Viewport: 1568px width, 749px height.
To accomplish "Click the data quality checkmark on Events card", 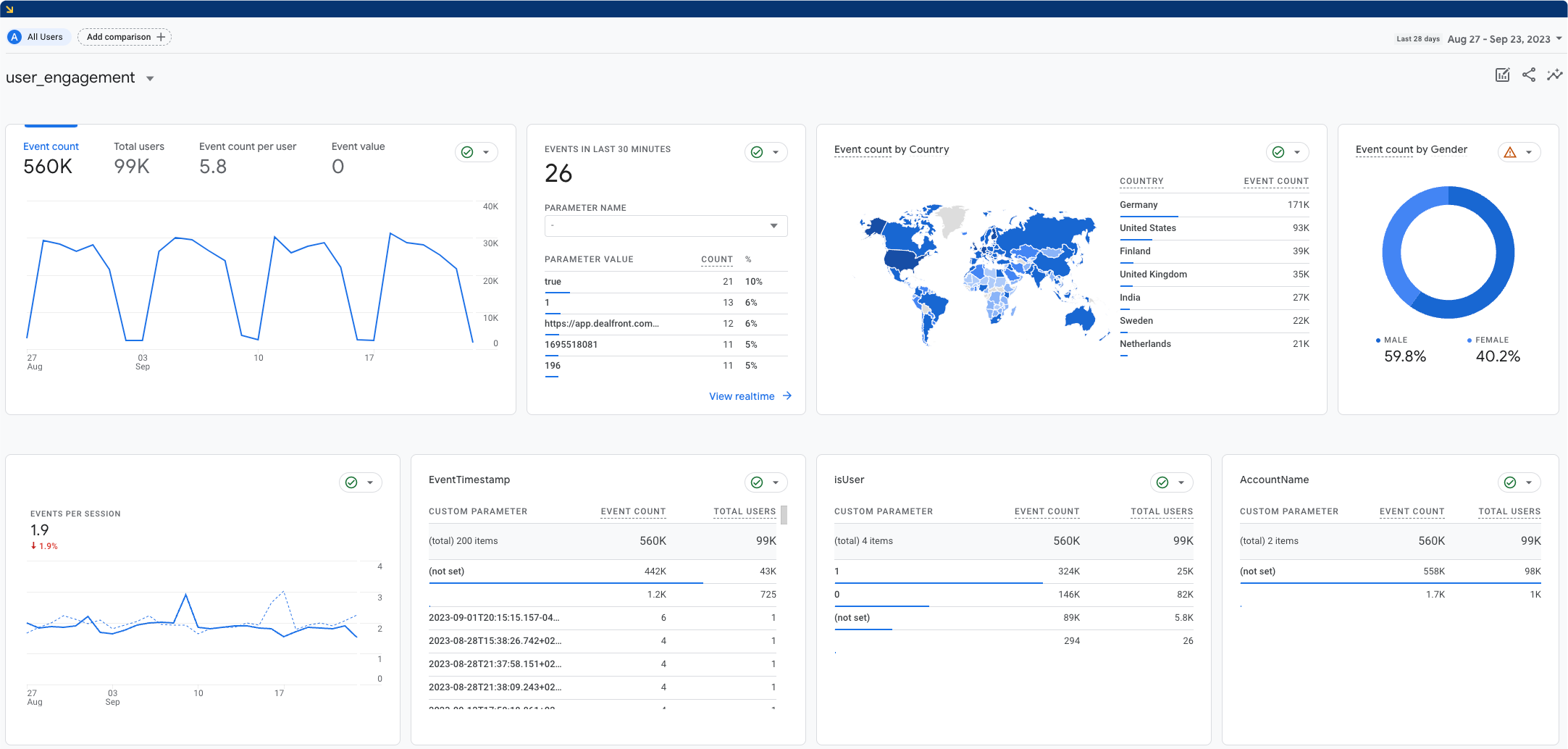I will tap(755, 152).
